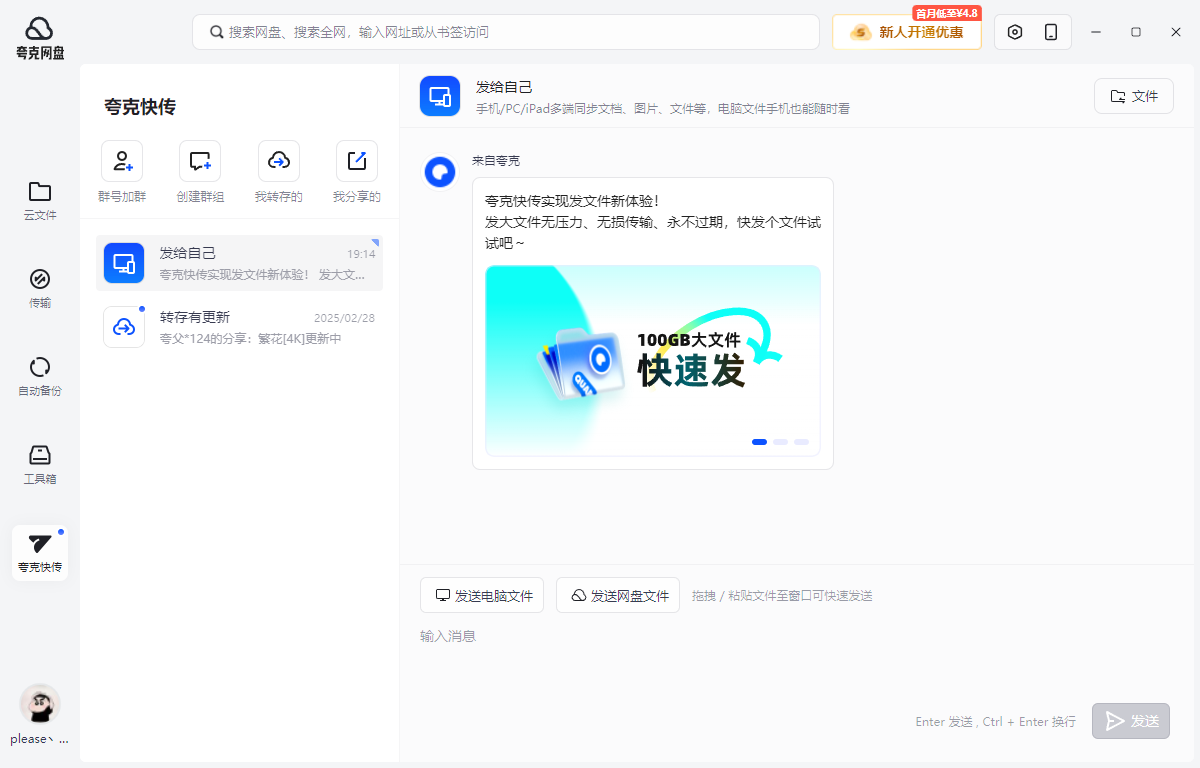The height and width of the screenshot is (768, 1200).
Task: Maximize the Quark window
Action: tap(1136, 32)
